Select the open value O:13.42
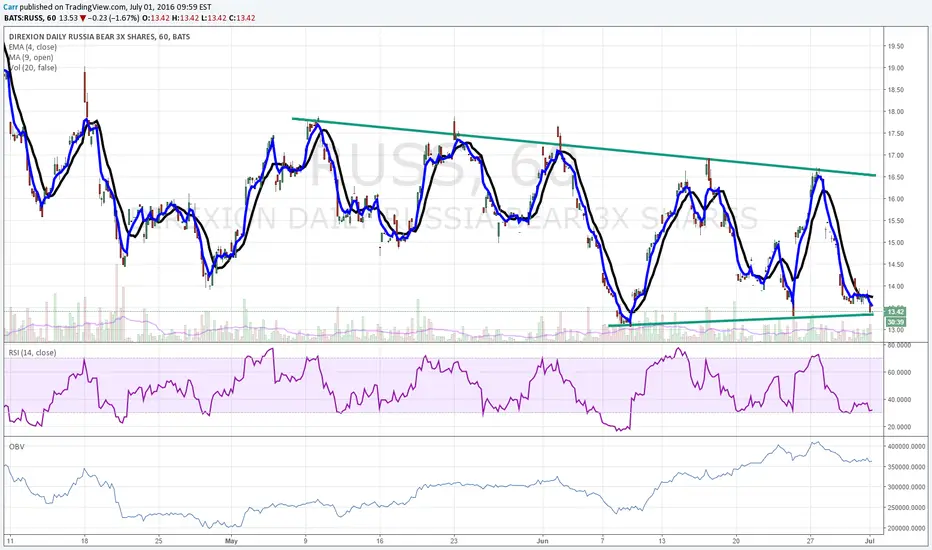 [155, 18]
